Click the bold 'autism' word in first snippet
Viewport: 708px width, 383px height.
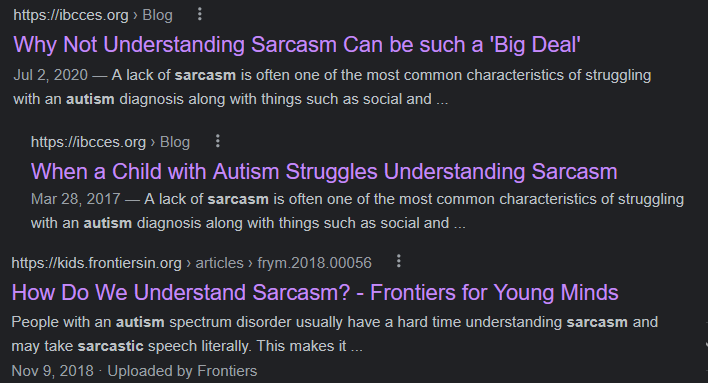90,99
